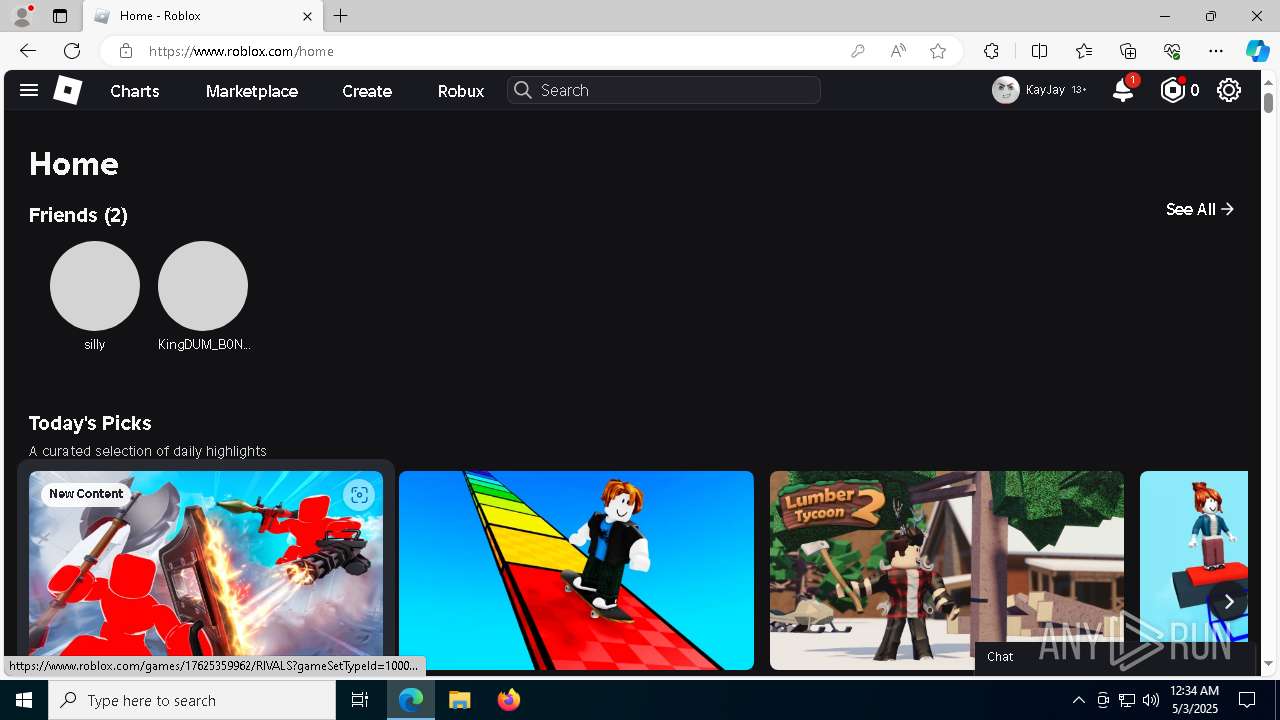Viewport: 1280px width, 720px height.
Task: Click the KayJay username
Action: click(1045, 90)
